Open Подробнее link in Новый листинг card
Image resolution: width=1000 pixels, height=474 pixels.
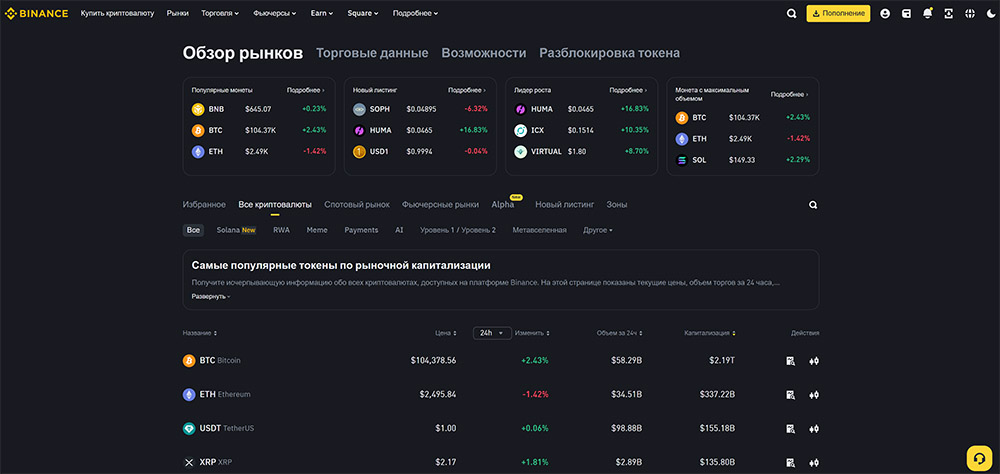(467, 91)
